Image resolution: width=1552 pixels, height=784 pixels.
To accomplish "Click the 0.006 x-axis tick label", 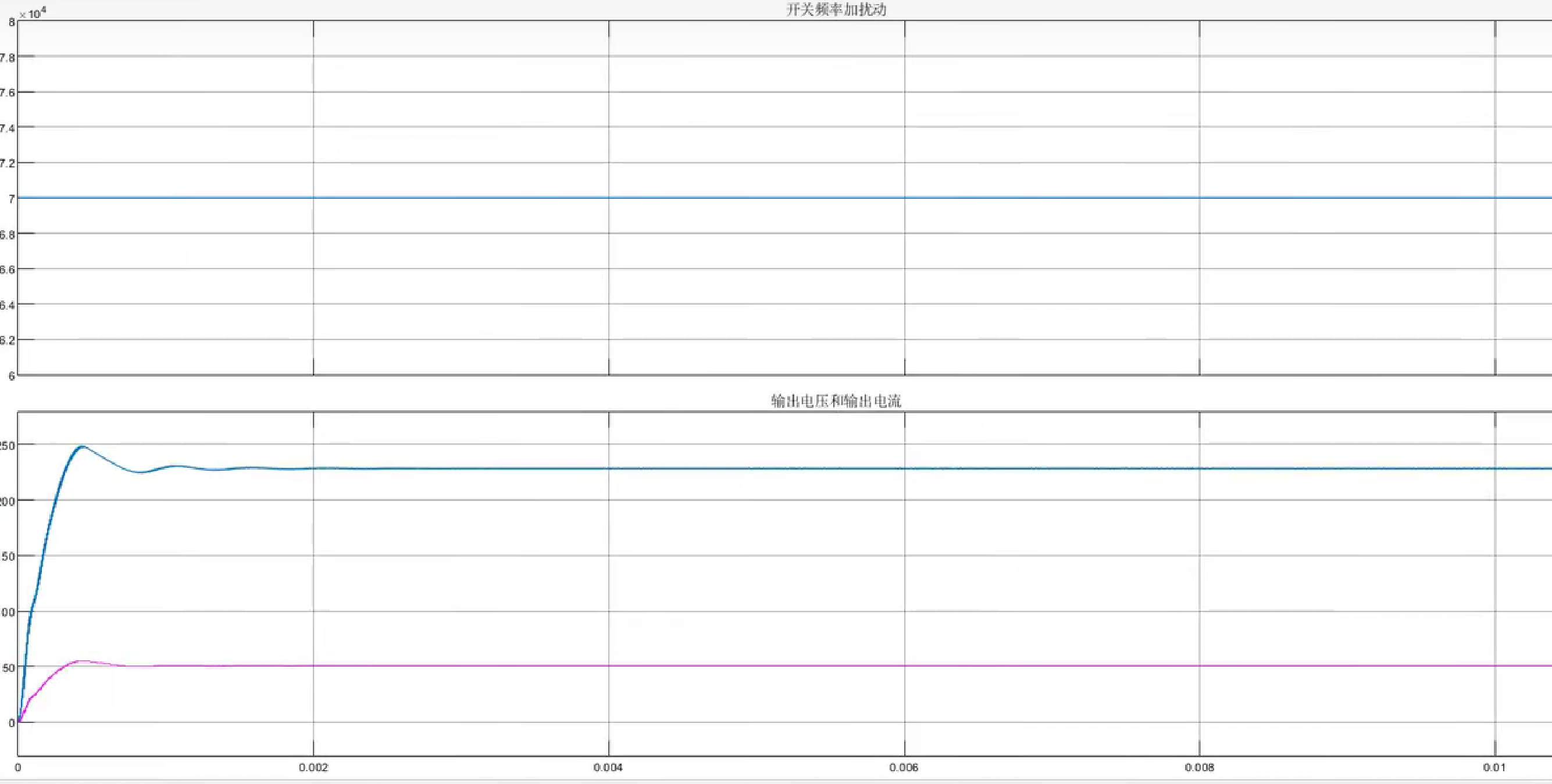I will point(904,768).
